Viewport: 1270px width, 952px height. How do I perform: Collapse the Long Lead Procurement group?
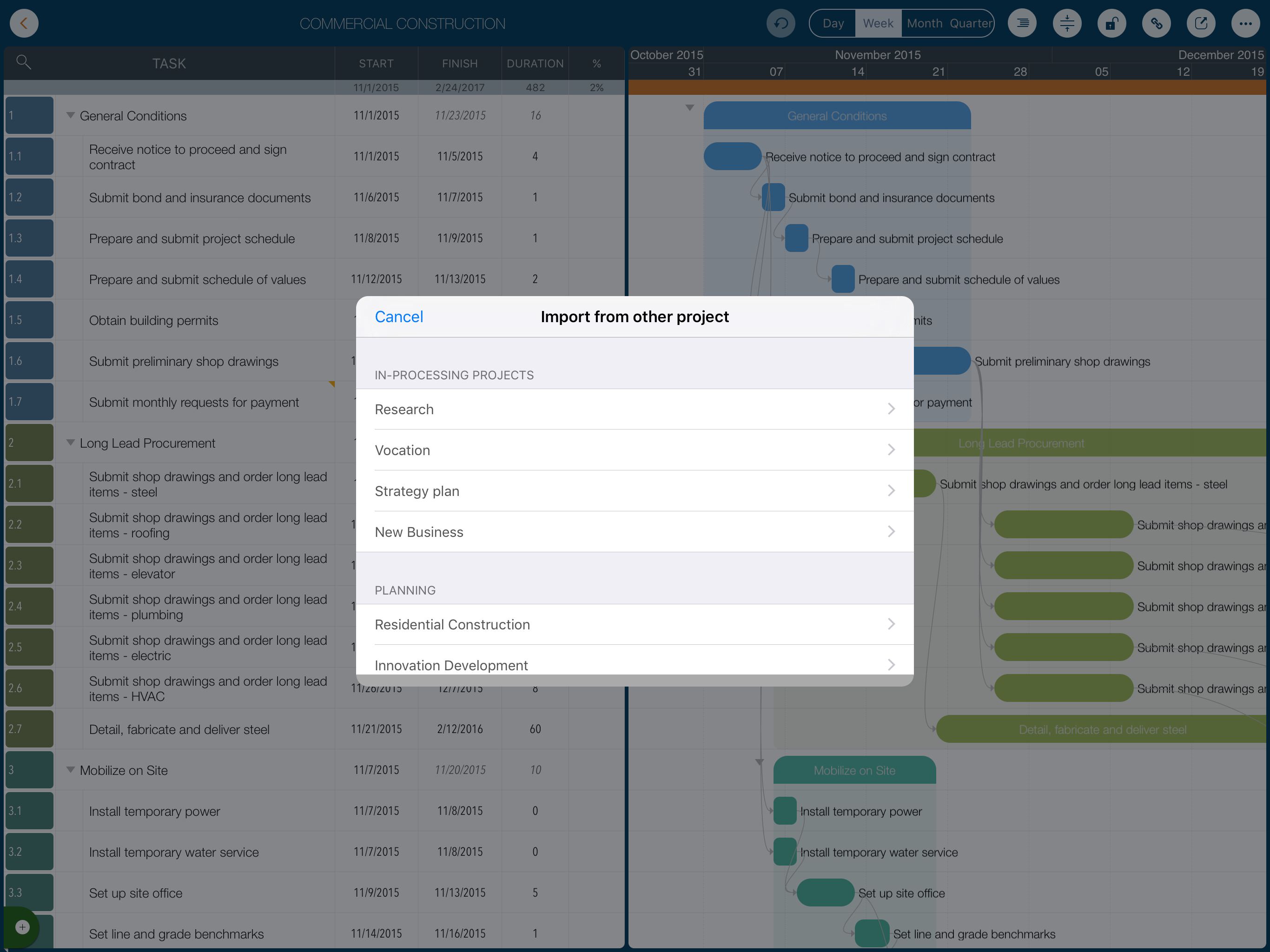pos(71,443)
